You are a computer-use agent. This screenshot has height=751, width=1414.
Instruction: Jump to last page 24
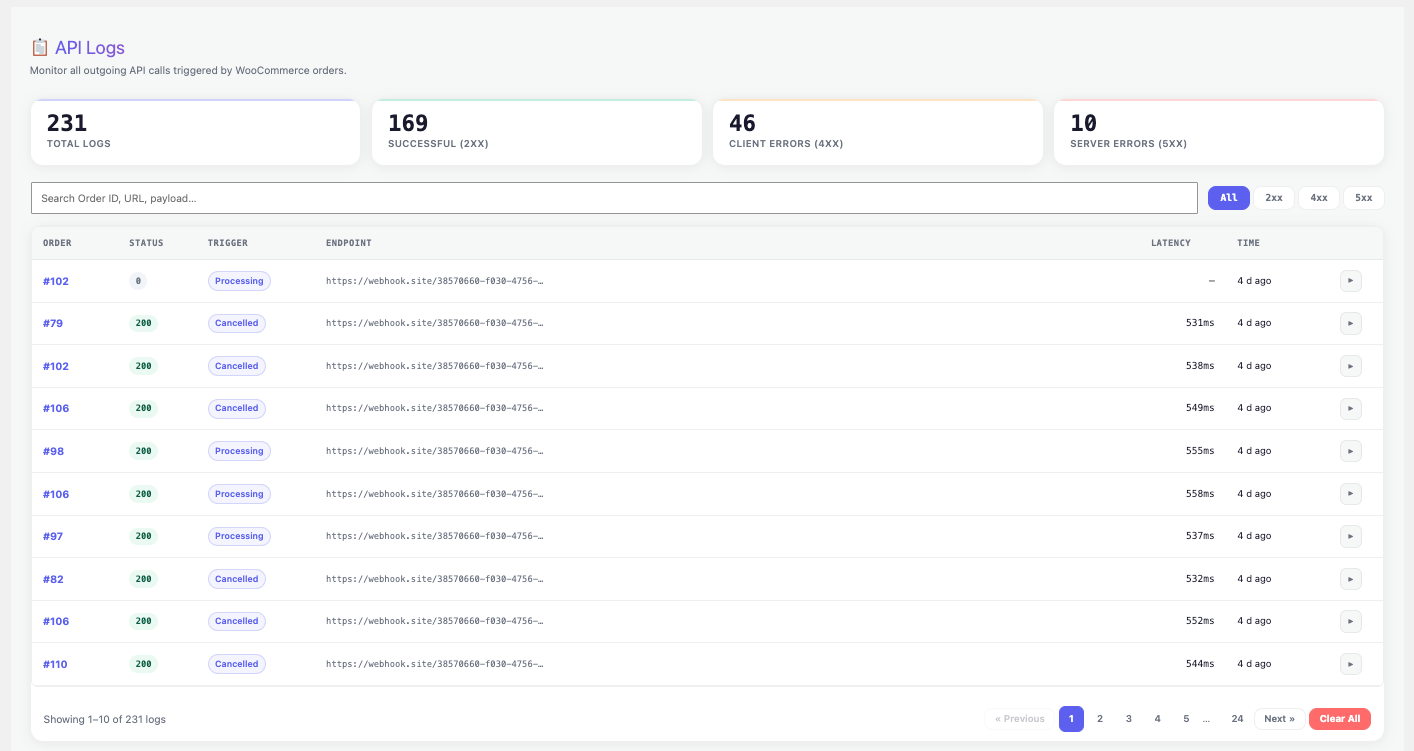click(1237, 719)
